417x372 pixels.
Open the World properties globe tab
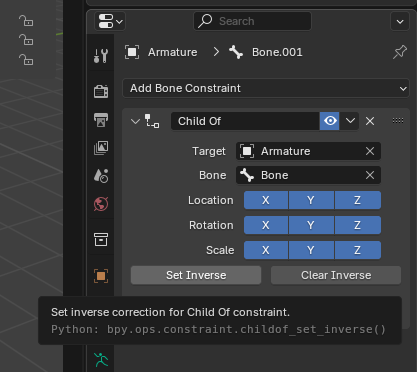coord(101,204)
